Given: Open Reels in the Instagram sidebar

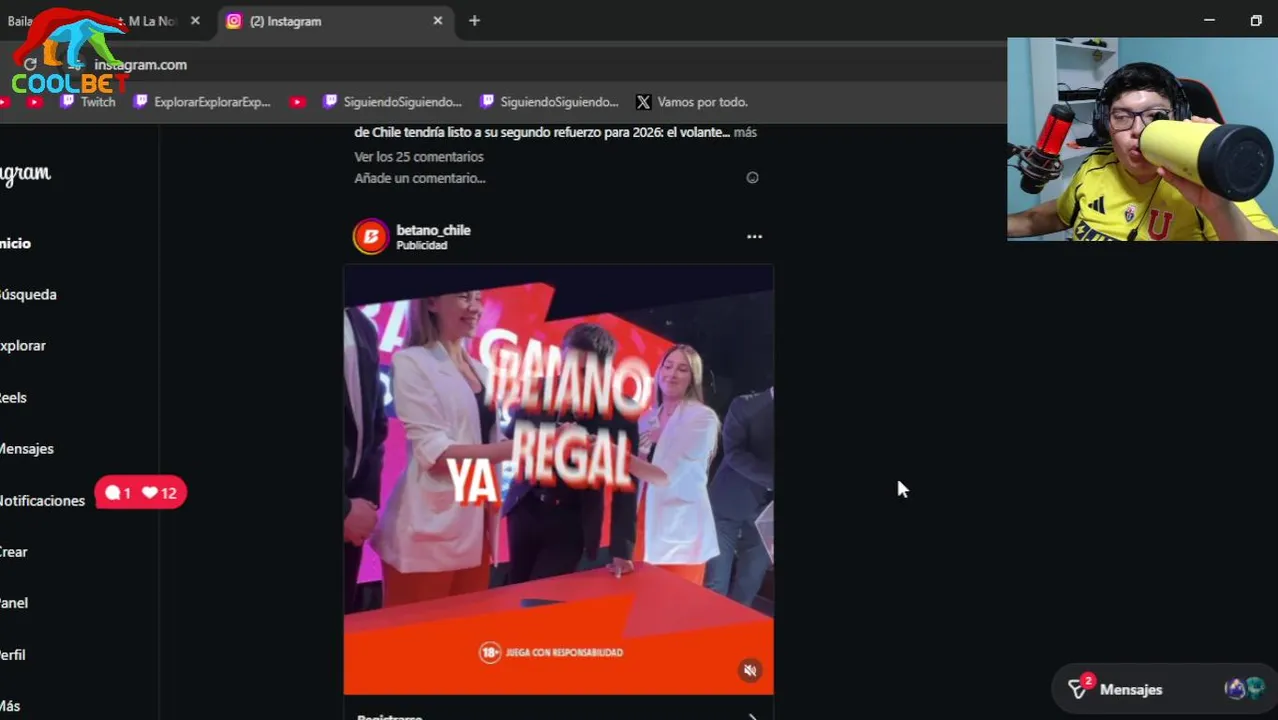Looking at the screenshot, I should (14, 397).
